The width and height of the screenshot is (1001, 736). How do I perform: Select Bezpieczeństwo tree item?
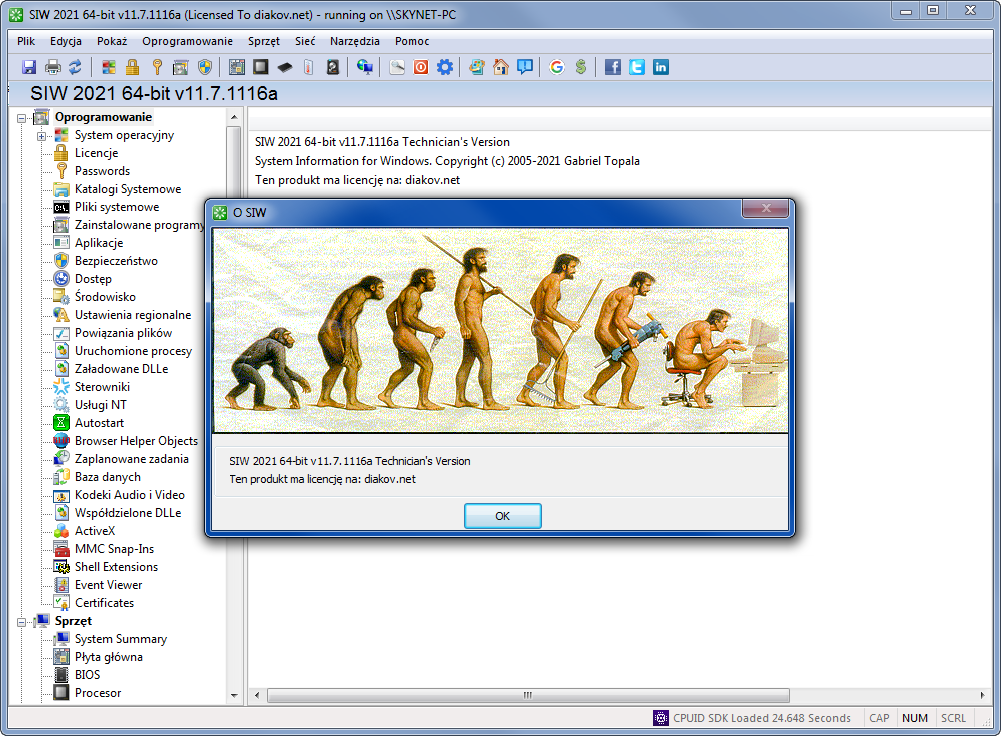(116, 261)
